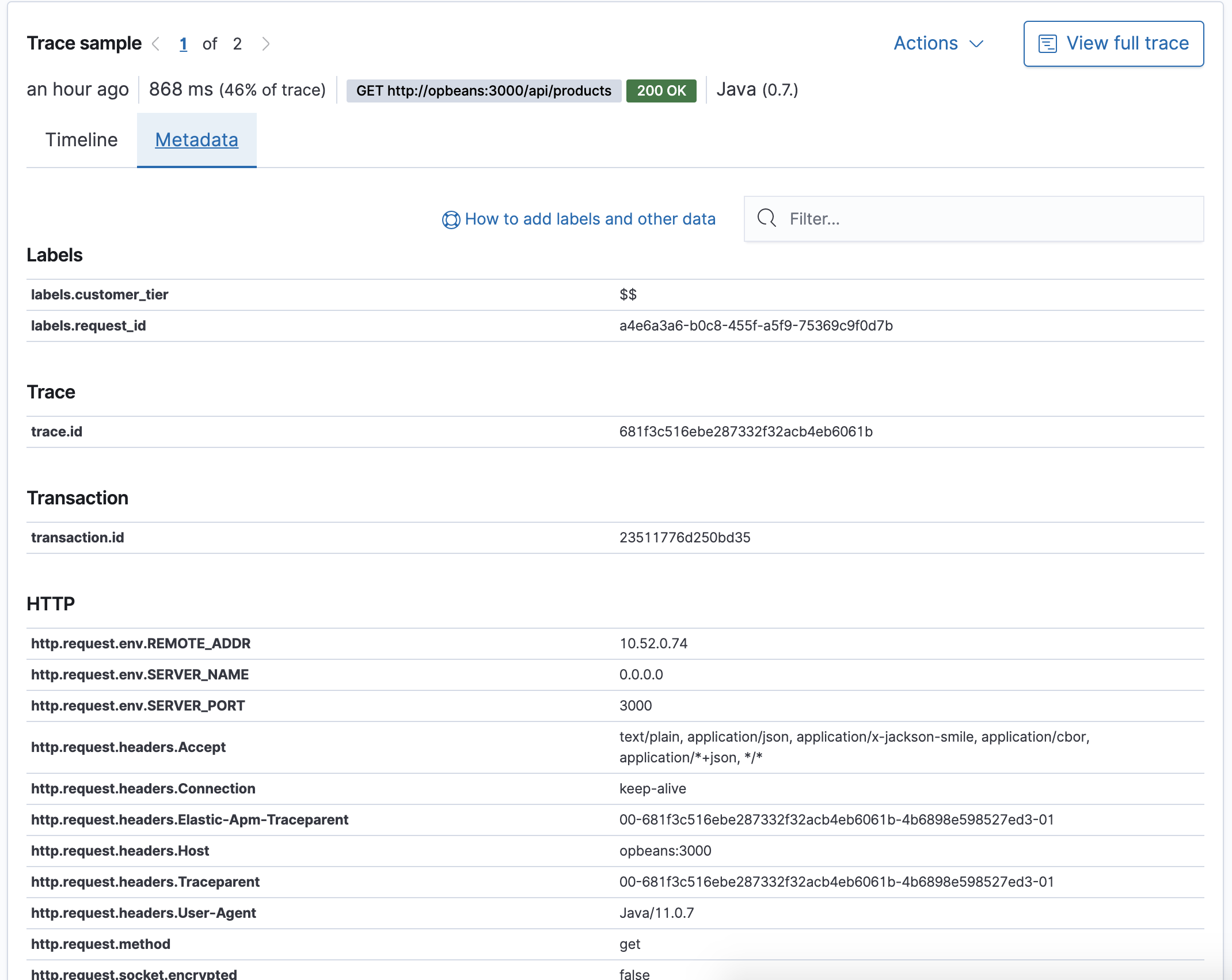Click the left chevron to view previous sample
The image size is (1232, 980).
(156, 43)
